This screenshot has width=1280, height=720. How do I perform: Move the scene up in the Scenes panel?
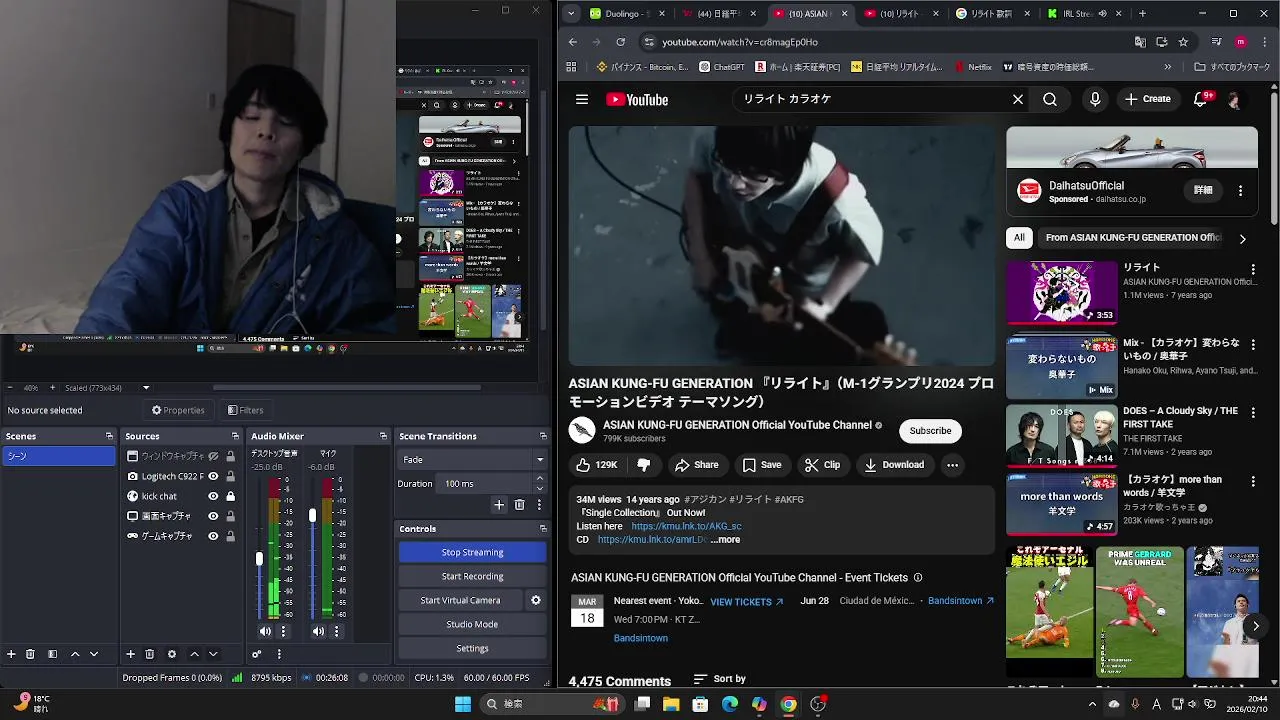point(75,654)
